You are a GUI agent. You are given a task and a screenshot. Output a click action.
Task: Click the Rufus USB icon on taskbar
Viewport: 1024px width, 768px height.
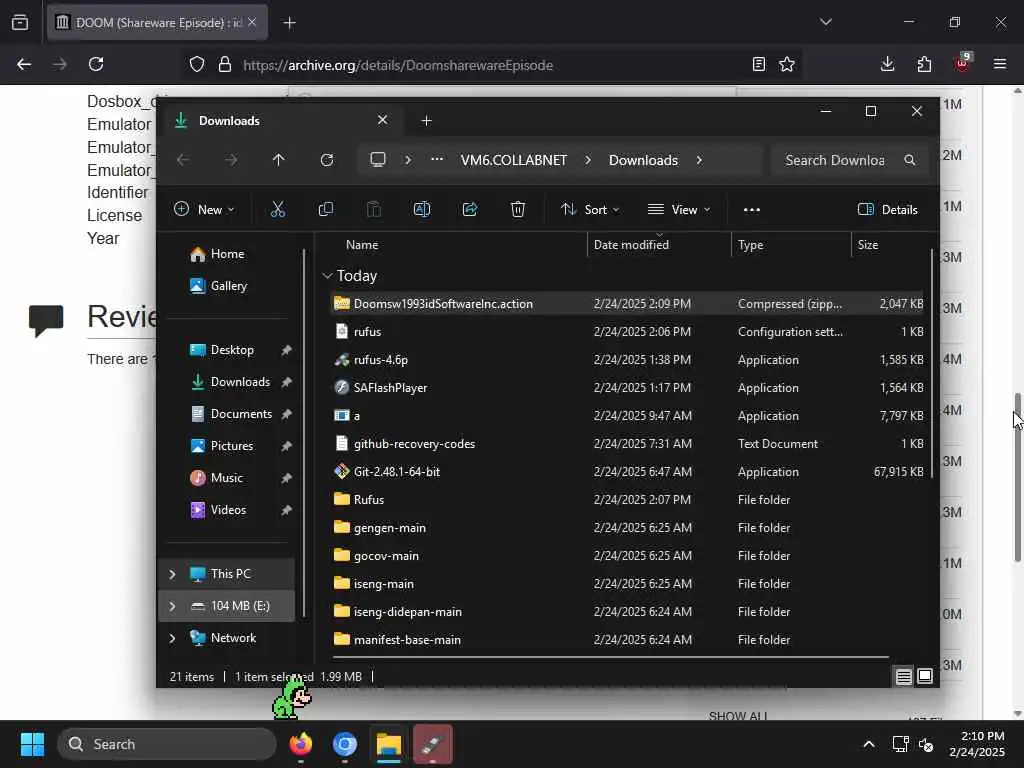432,744
